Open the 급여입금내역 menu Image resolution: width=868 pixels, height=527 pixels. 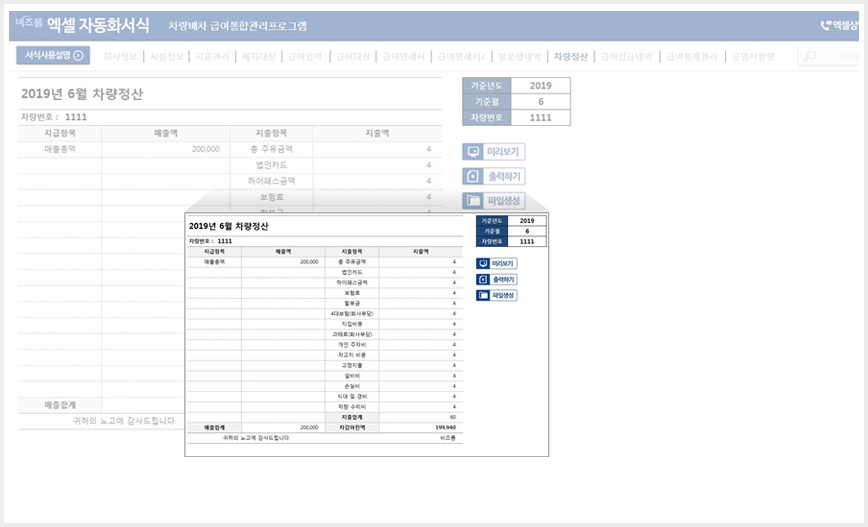coord(626,56)
